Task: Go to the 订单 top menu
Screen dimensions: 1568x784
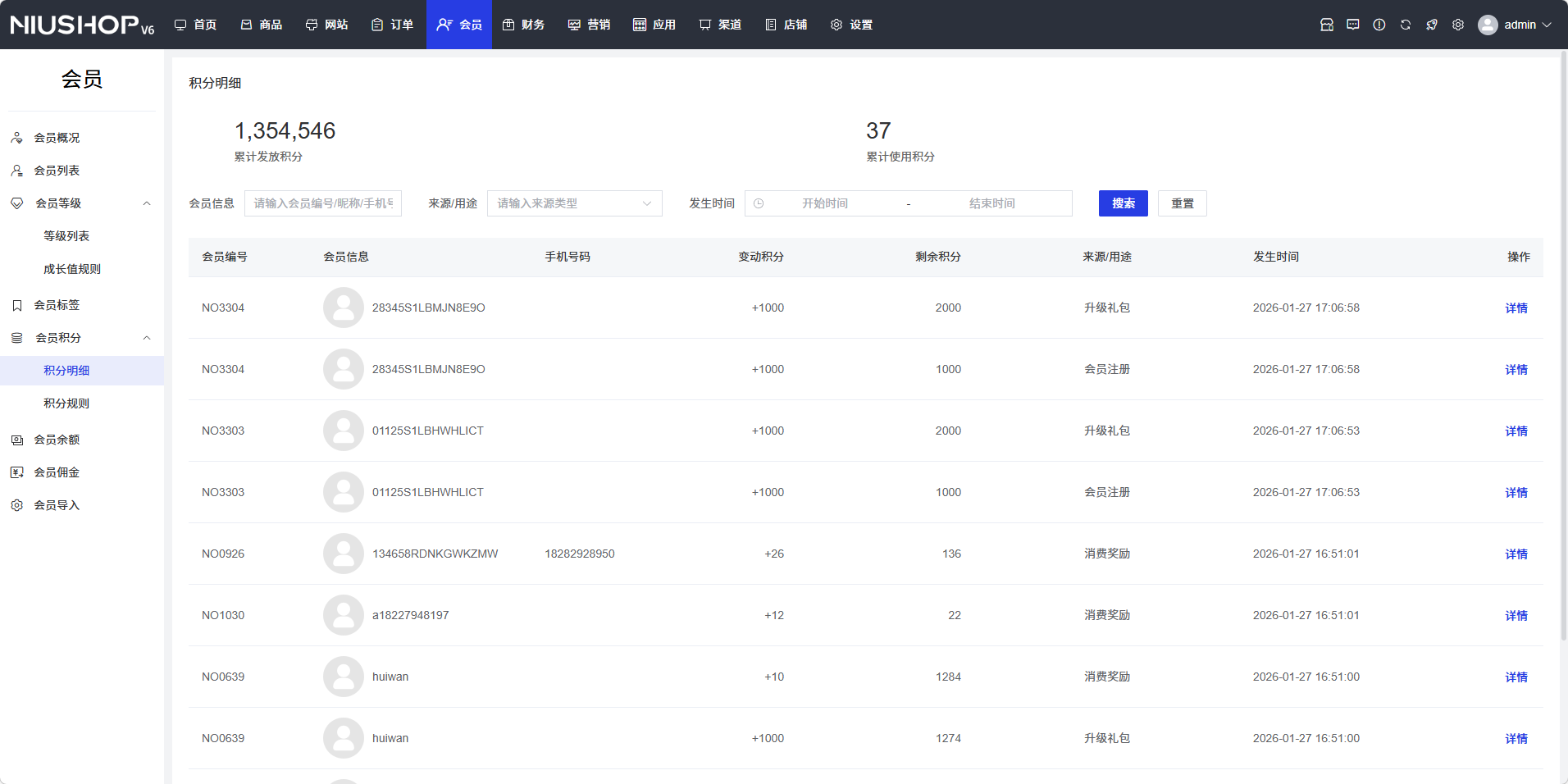Action: pos(392,25)
